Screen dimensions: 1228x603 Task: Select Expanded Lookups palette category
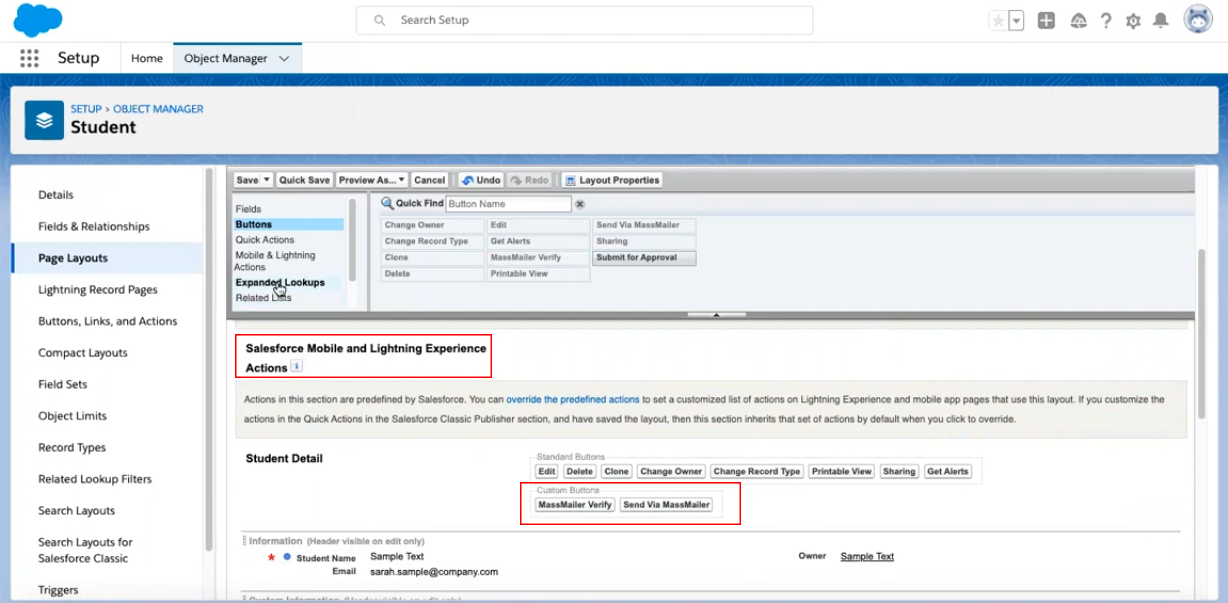280,283
